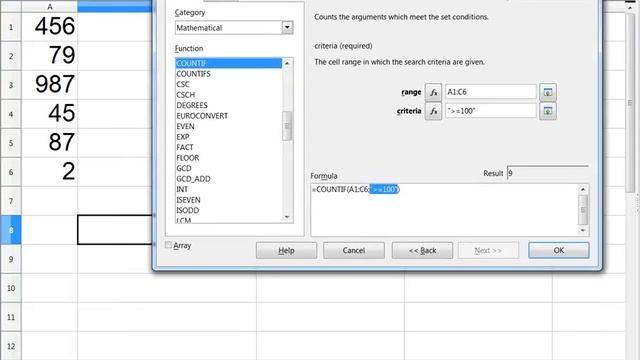This screenshot has height=360, width=640.
Task: Go back with the << Back button
Action: (x=422, y=250)
